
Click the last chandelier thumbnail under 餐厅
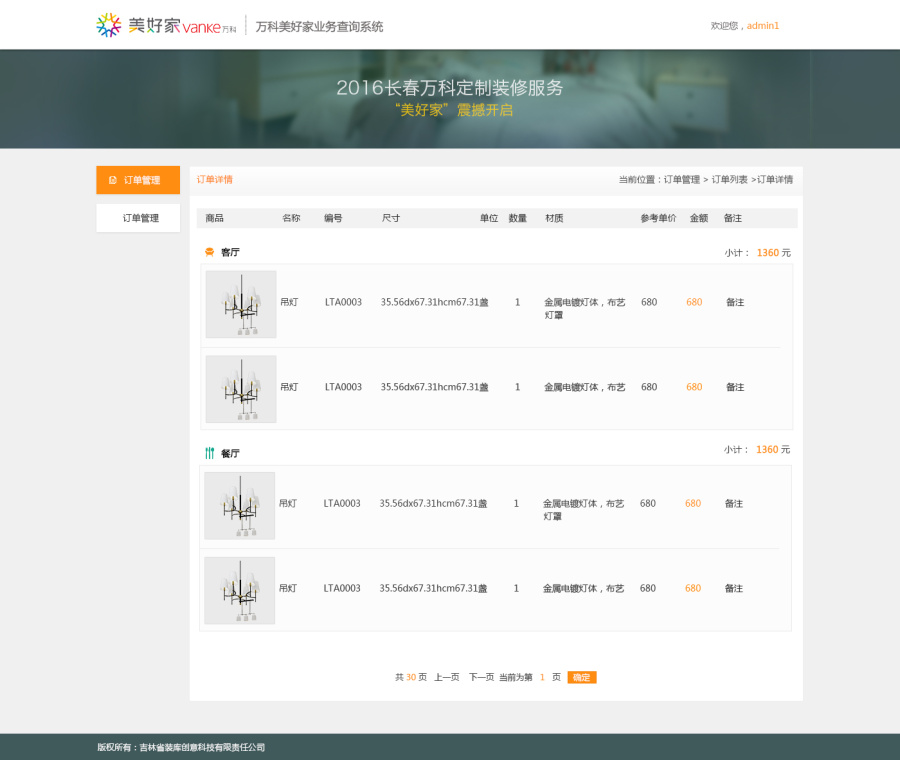[x=240, y=589]
